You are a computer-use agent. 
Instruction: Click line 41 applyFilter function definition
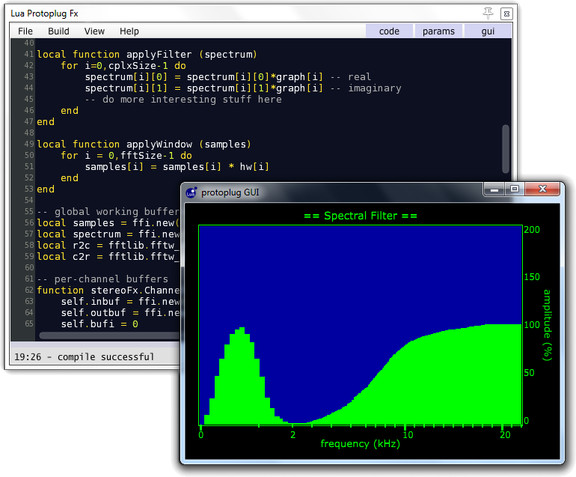point(147,54)
